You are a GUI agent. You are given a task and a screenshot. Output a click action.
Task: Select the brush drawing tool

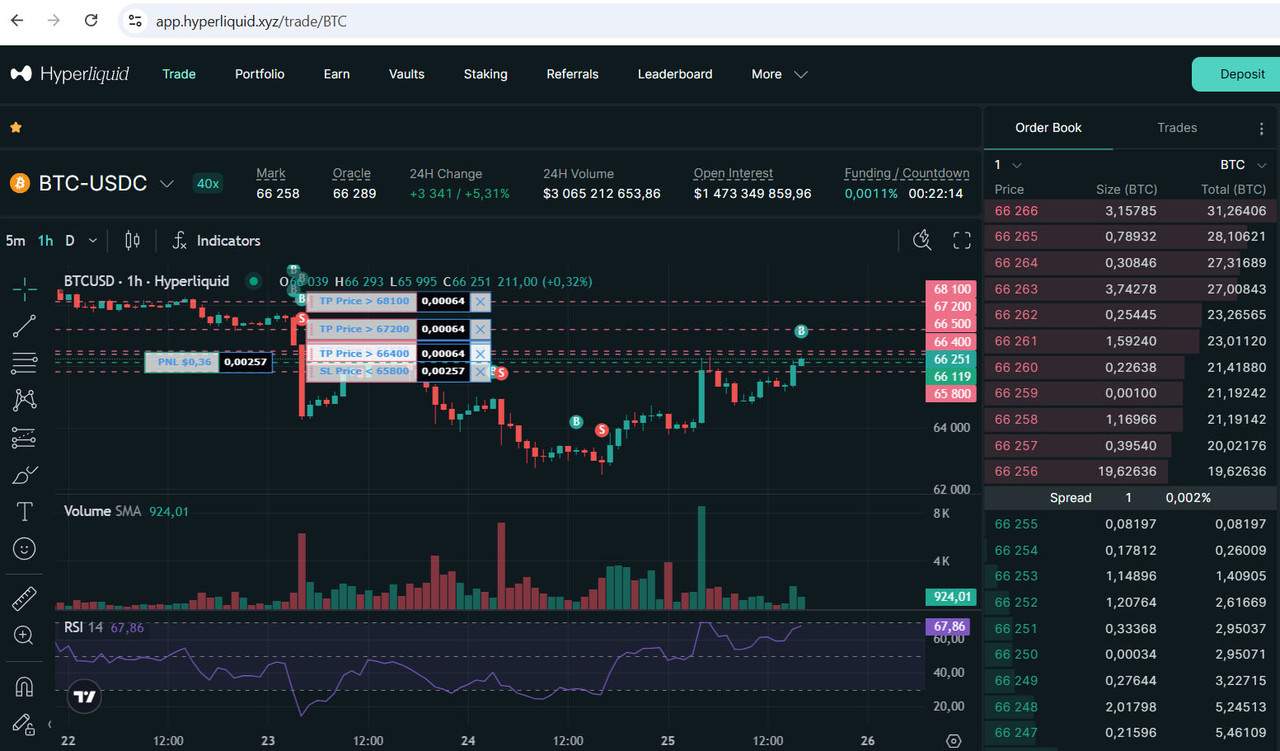[25, 474]
